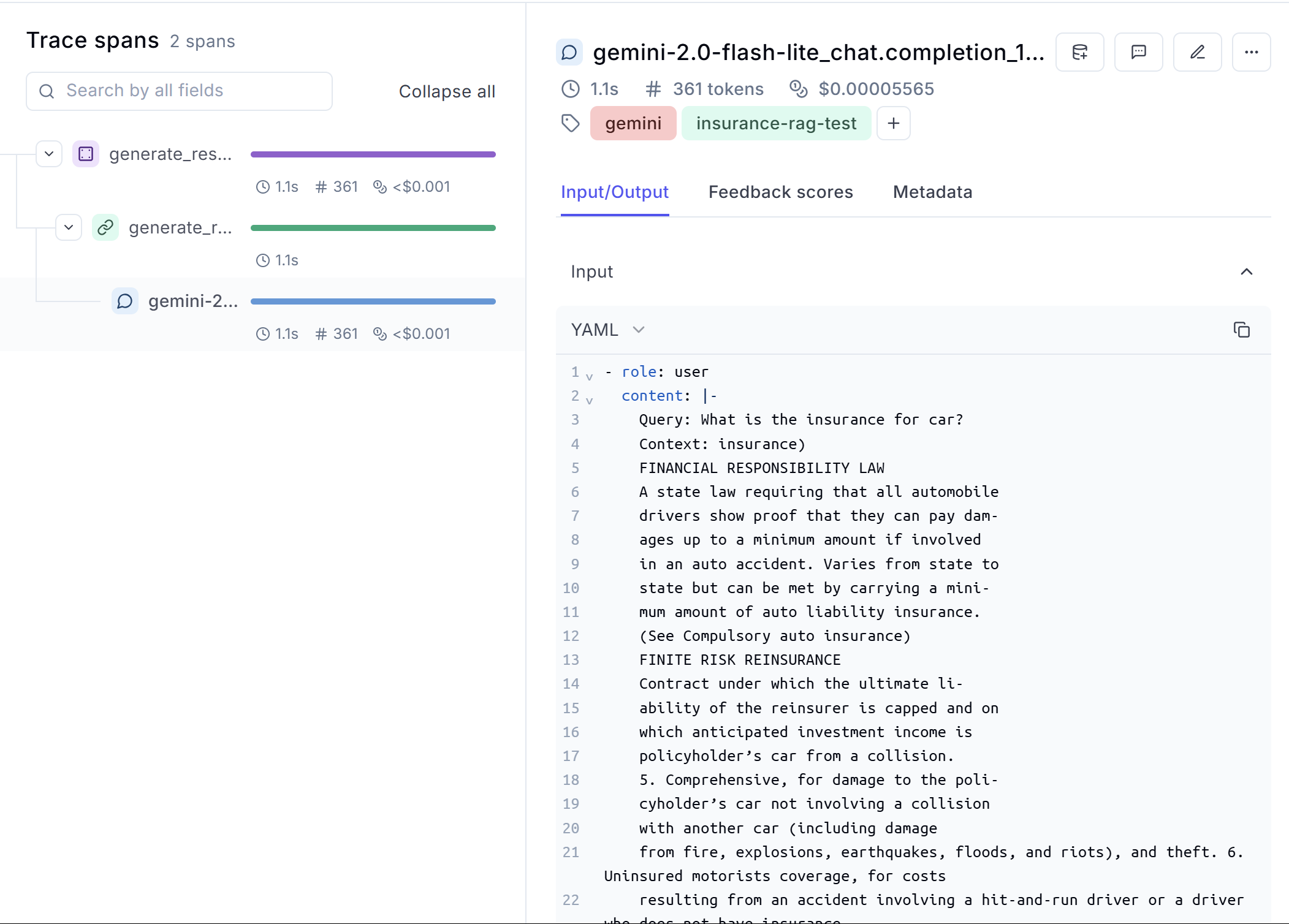1289x924 pixels.
Task: Click the purple generate_res... span icon
Action: coord(86,154)
